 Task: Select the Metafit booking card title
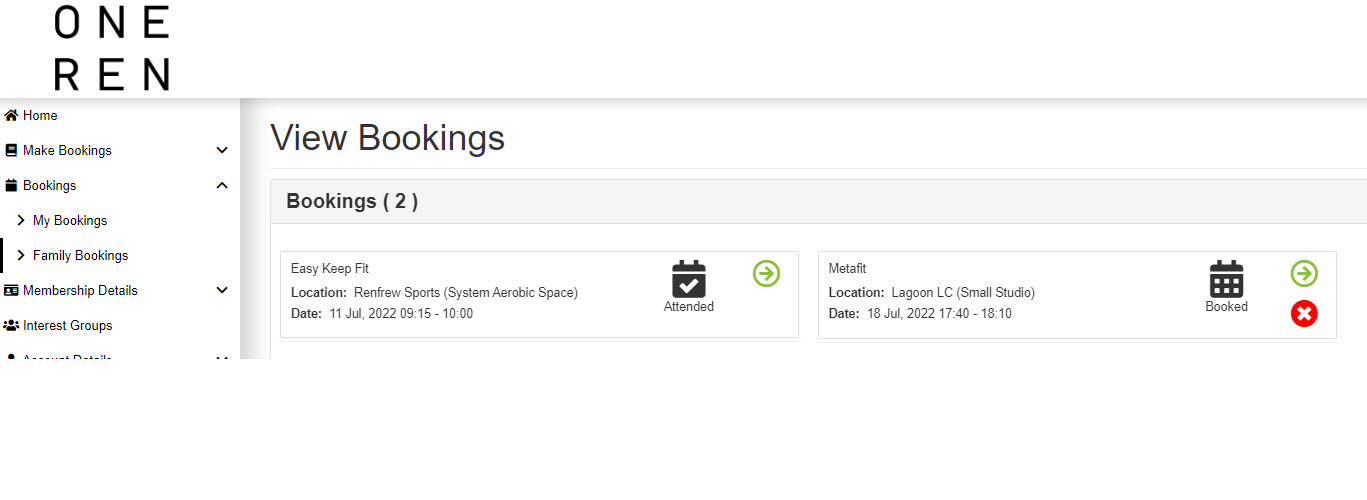(x=847, y=269)
